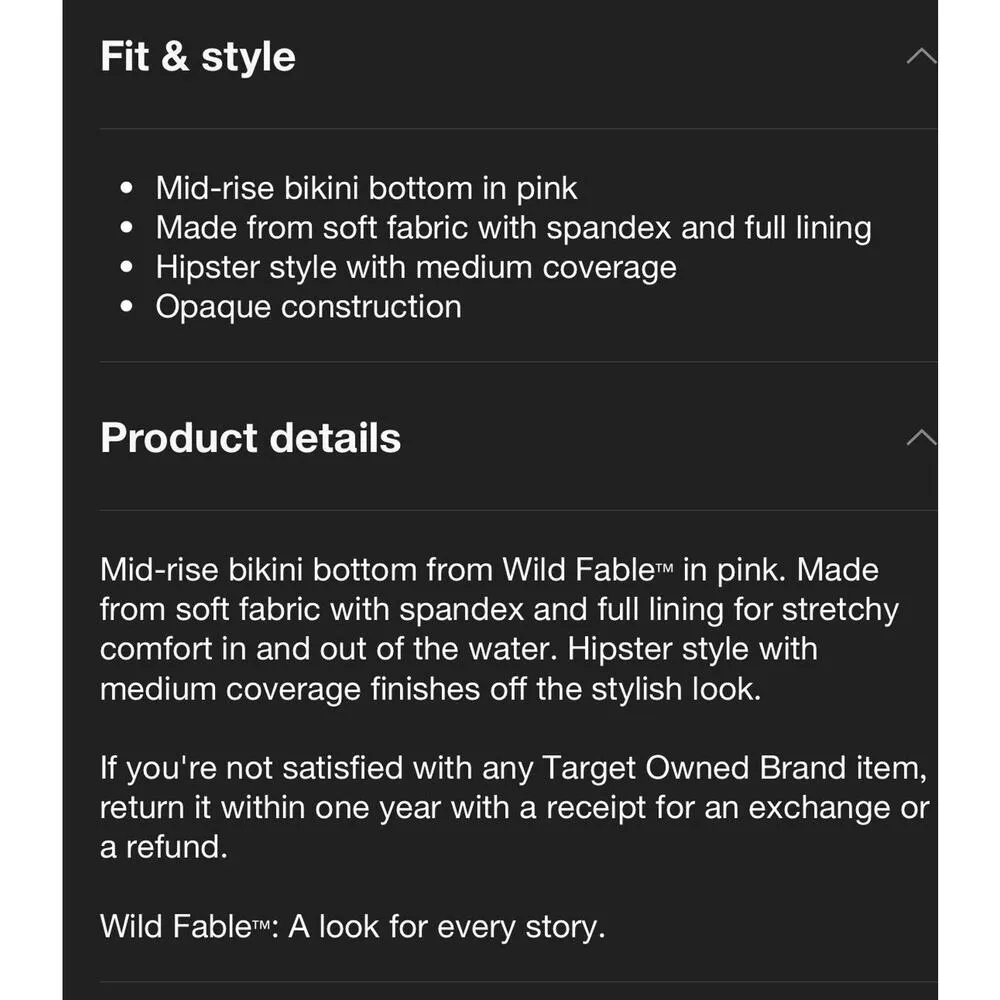Click the bullet dot beside Hipster style
This screenshot has width=1000, height=1000.
click(x=126, y=268)
